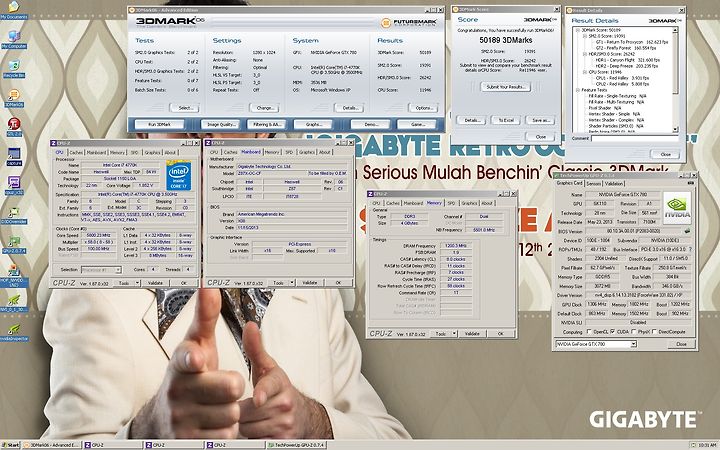Open Caches tab in CPU-Z CPU window
Viewport: 720px width, 450px height.
76,152
